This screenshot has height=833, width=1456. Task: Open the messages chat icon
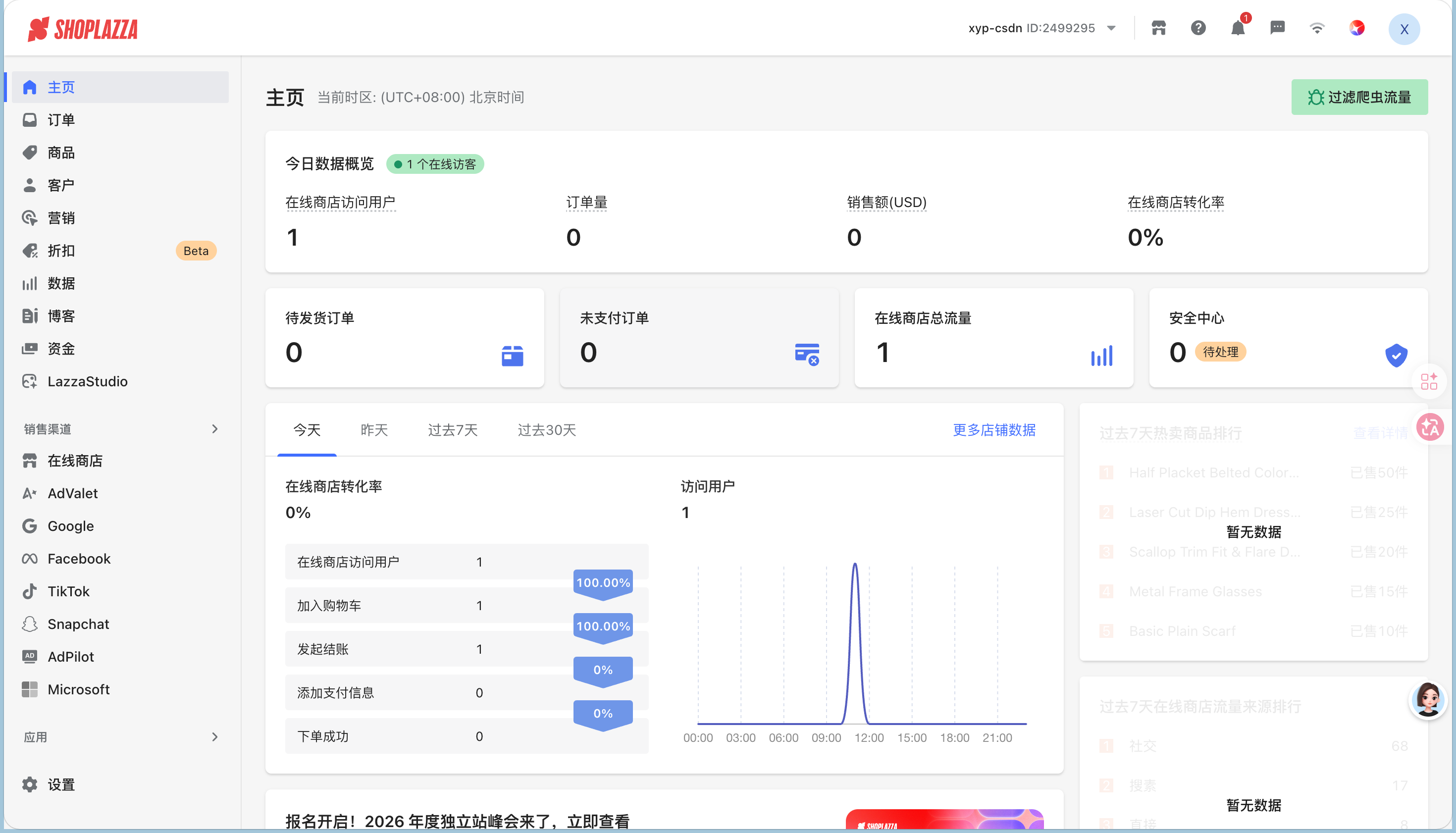click(x=1278, y=28)
